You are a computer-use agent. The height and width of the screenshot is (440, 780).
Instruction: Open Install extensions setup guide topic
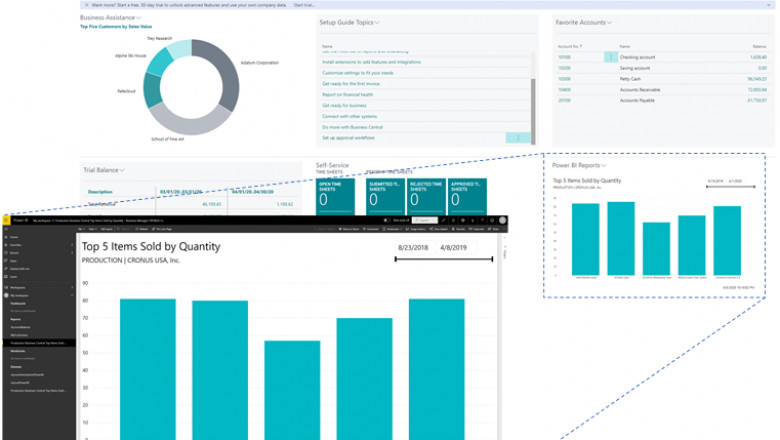tap(371, 62)
